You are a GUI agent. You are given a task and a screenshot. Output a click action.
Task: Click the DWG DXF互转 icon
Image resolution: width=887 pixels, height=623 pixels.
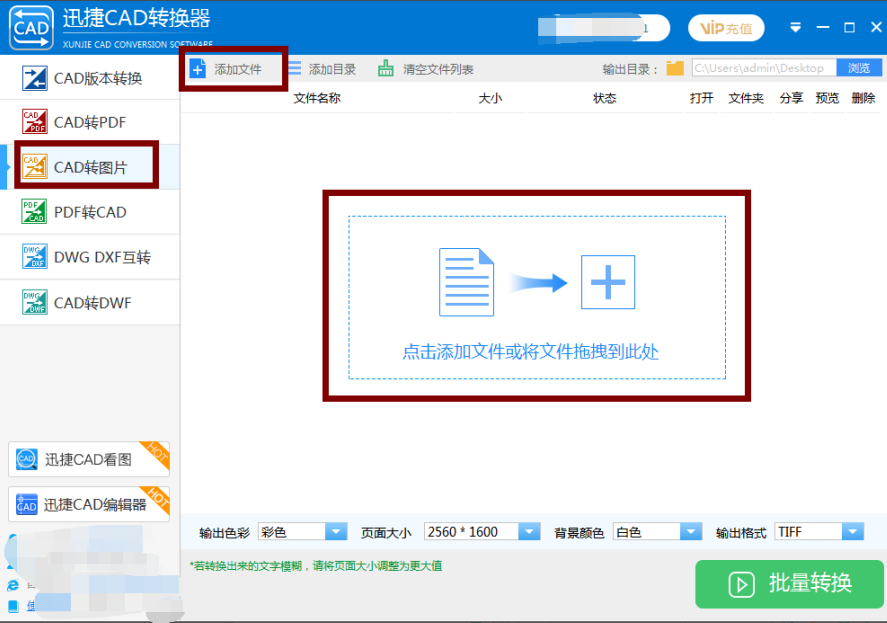(35, 257)
